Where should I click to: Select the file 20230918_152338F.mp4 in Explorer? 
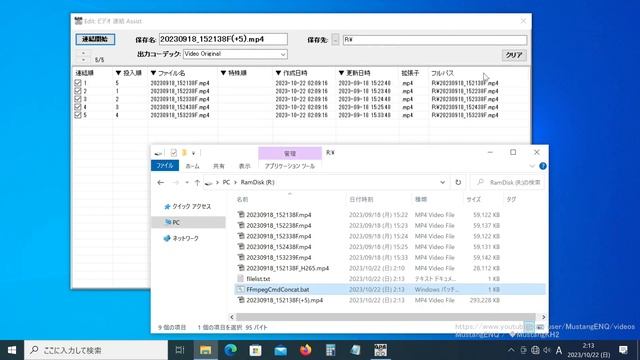[274, 236]
